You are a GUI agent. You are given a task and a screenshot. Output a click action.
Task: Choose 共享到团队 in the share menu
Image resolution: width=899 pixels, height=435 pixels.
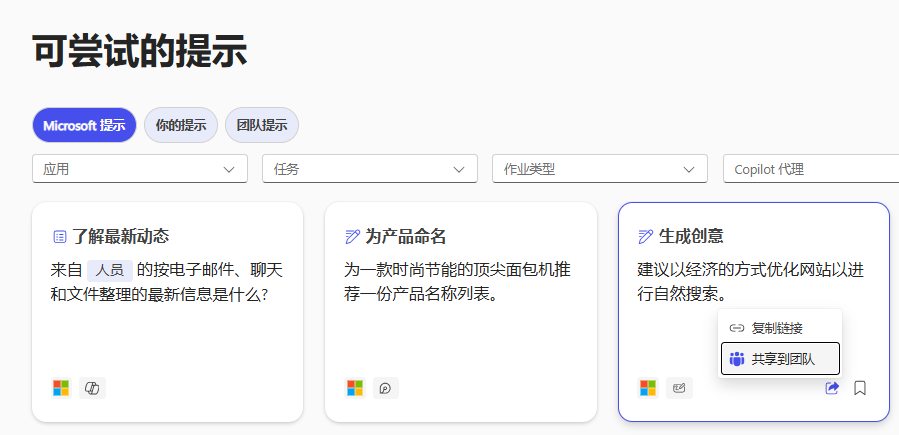[780, 358]
